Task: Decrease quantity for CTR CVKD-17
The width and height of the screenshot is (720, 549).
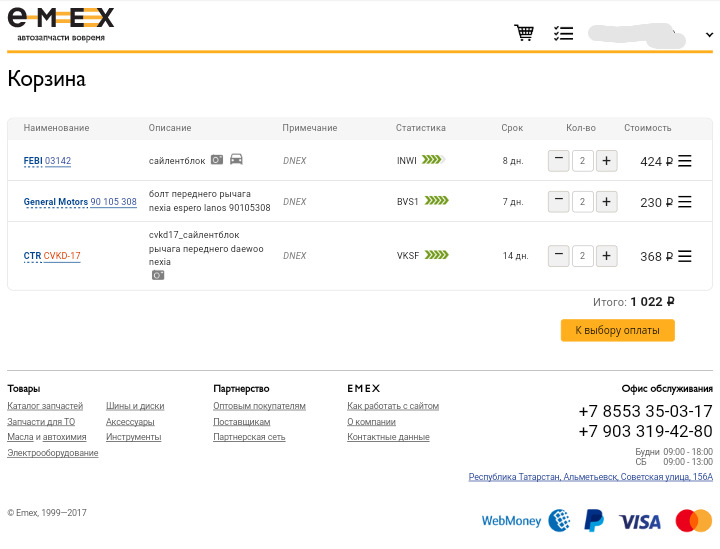Action: click(x=558, y=256)
